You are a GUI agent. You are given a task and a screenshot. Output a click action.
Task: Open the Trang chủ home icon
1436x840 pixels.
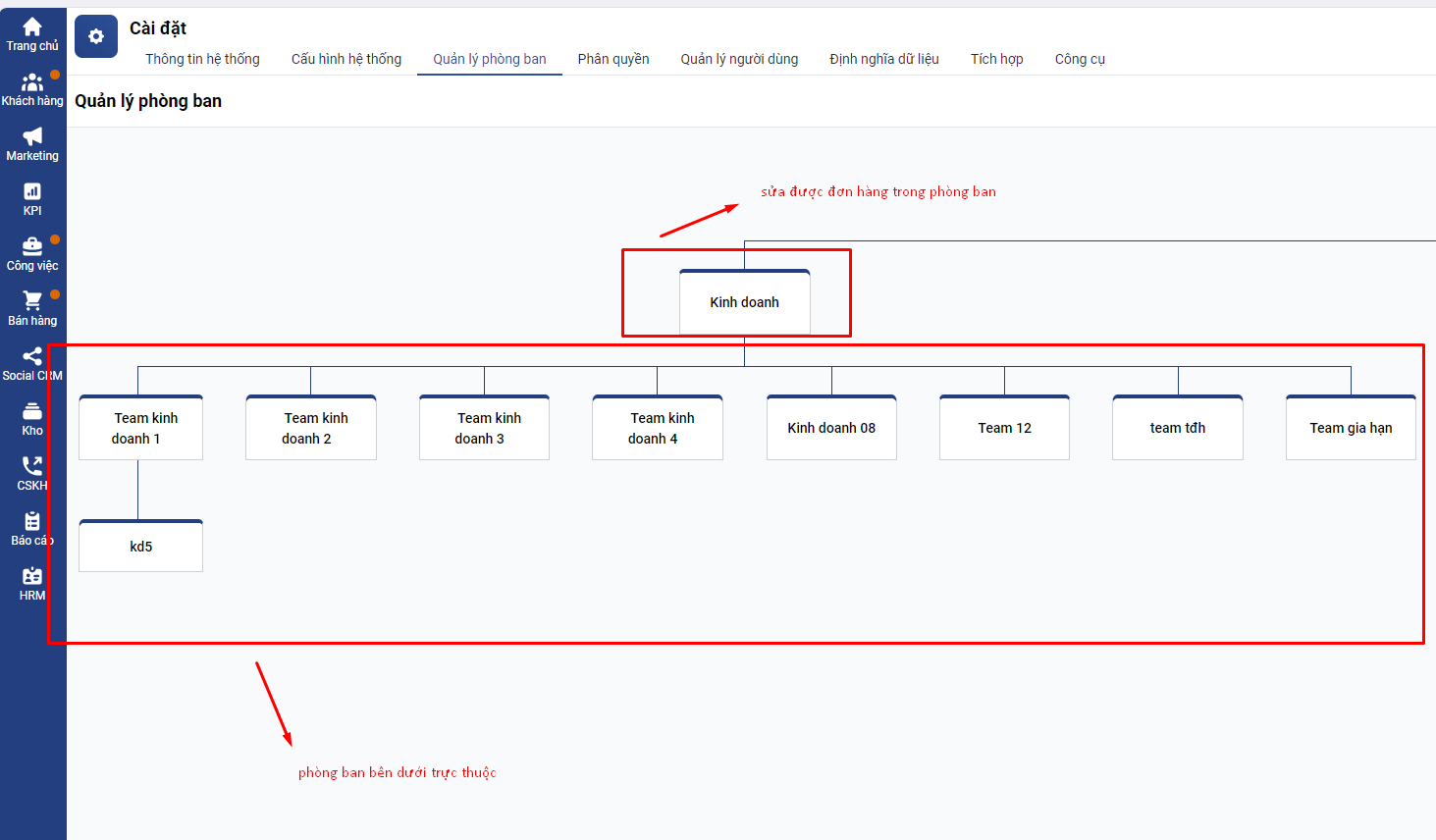pyautogui.click(x=32, y=27)
